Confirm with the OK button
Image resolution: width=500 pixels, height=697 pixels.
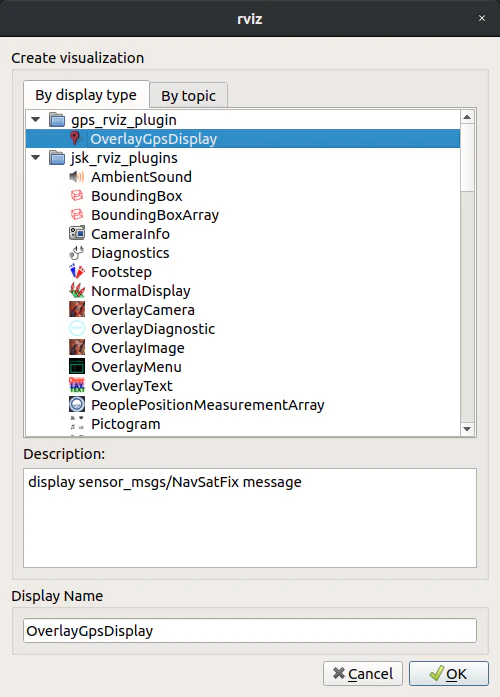point(448,673)
